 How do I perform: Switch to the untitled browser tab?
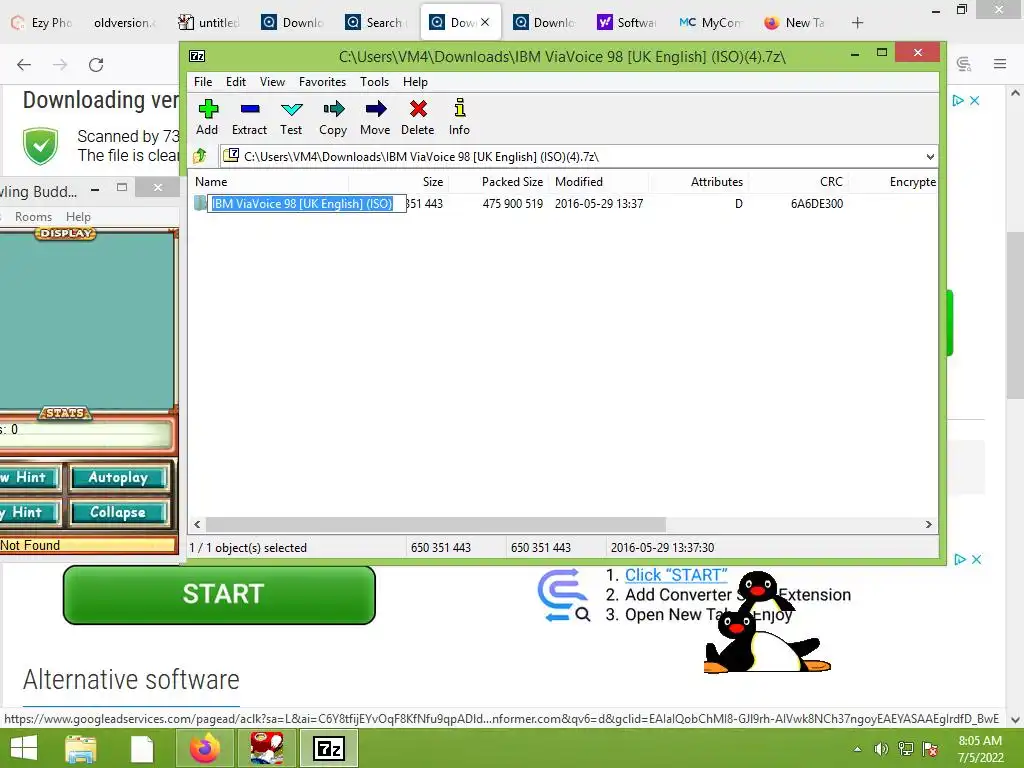(x=209, y=23)
